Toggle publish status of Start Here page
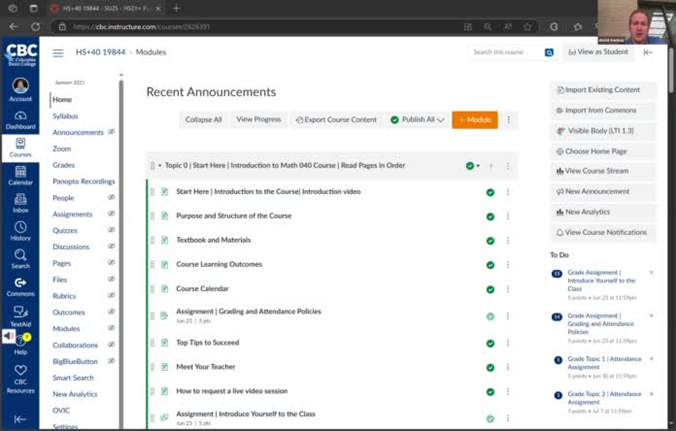Image resolution: width=676 pixels, height=431 pixels. pos(490,192)
